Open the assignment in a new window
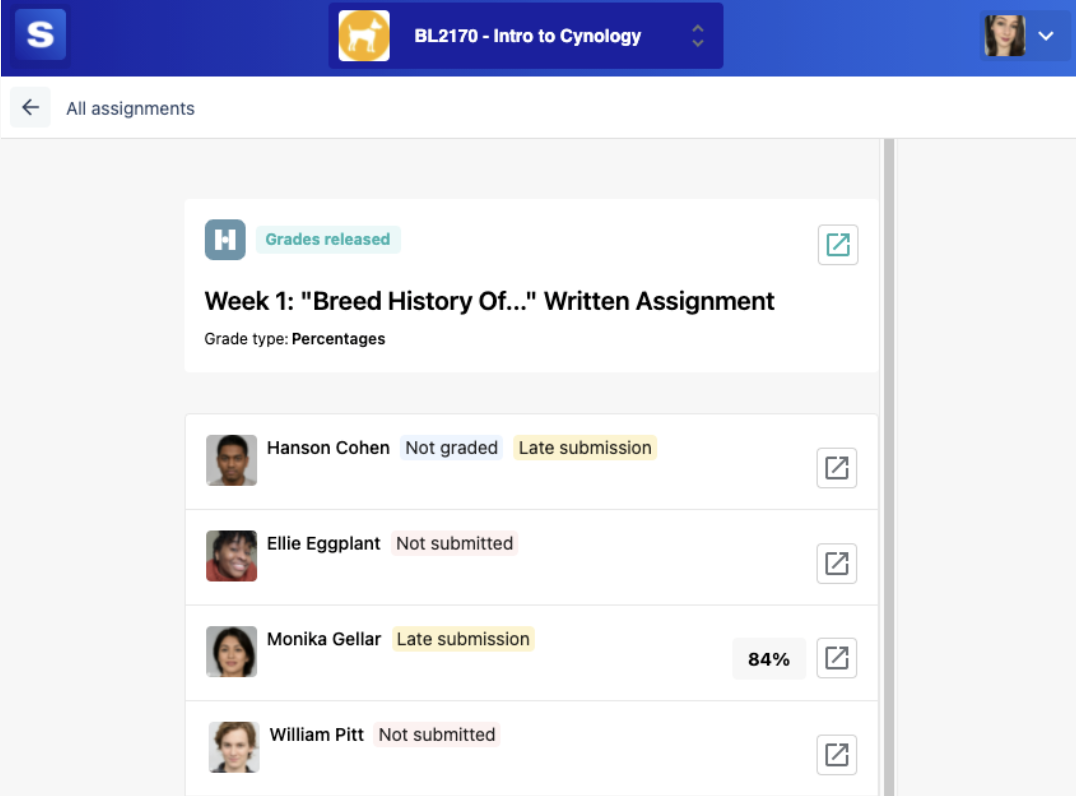1076x796 pixels. coord(838,244)
